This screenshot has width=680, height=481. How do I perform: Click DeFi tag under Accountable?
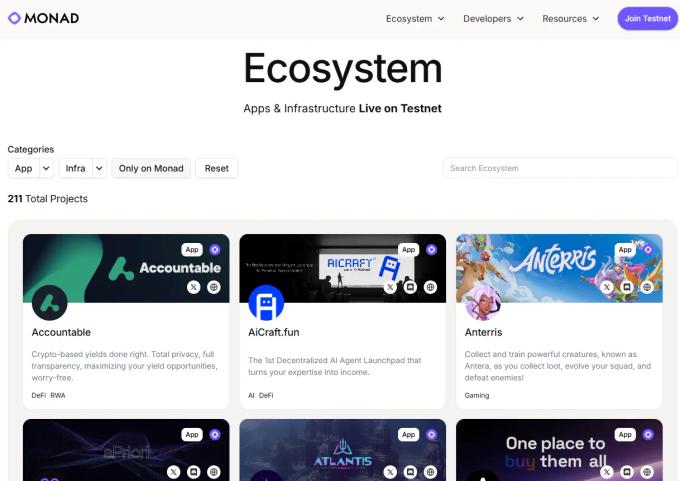(x=39, y=396)
